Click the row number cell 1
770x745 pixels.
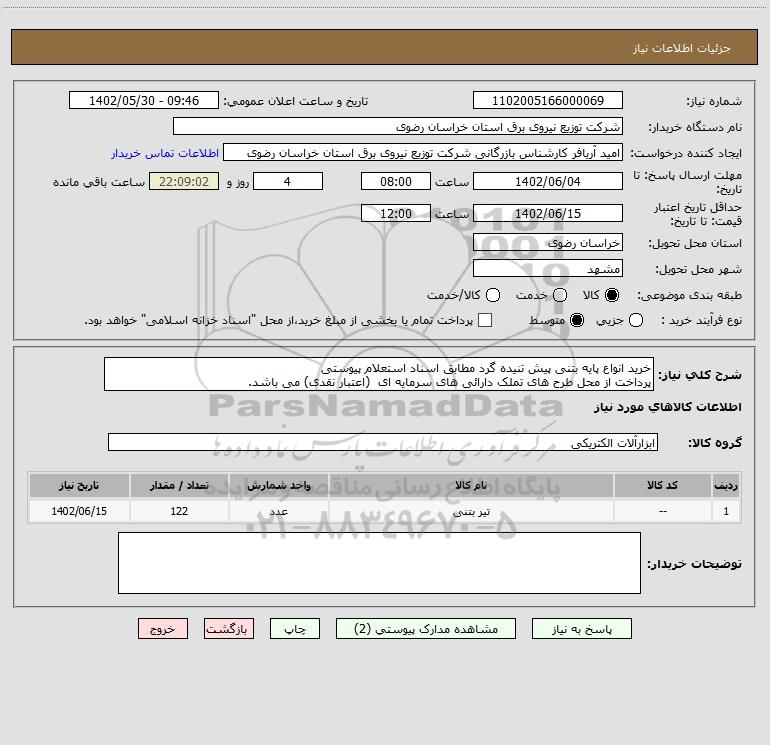point(726,511)
